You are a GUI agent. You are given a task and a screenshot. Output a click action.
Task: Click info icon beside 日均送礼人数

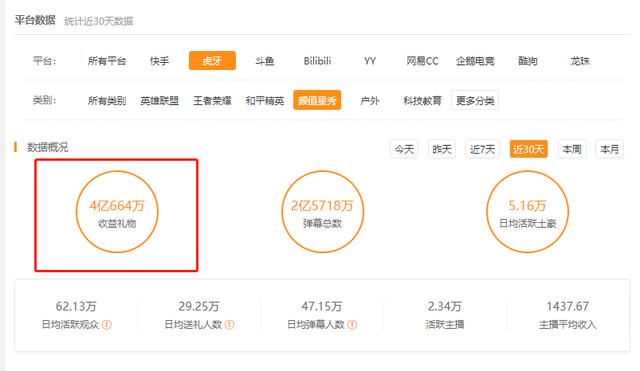pos(229,324)
